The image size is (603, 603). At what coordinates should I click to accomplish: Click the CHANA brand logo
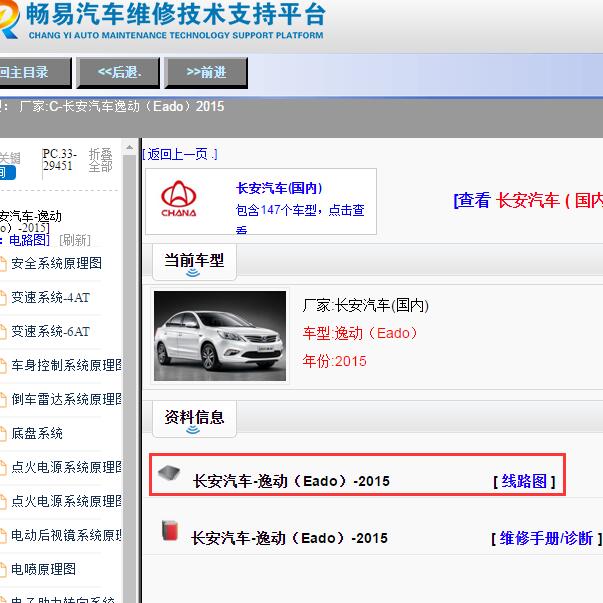click(x=178, y=199)
